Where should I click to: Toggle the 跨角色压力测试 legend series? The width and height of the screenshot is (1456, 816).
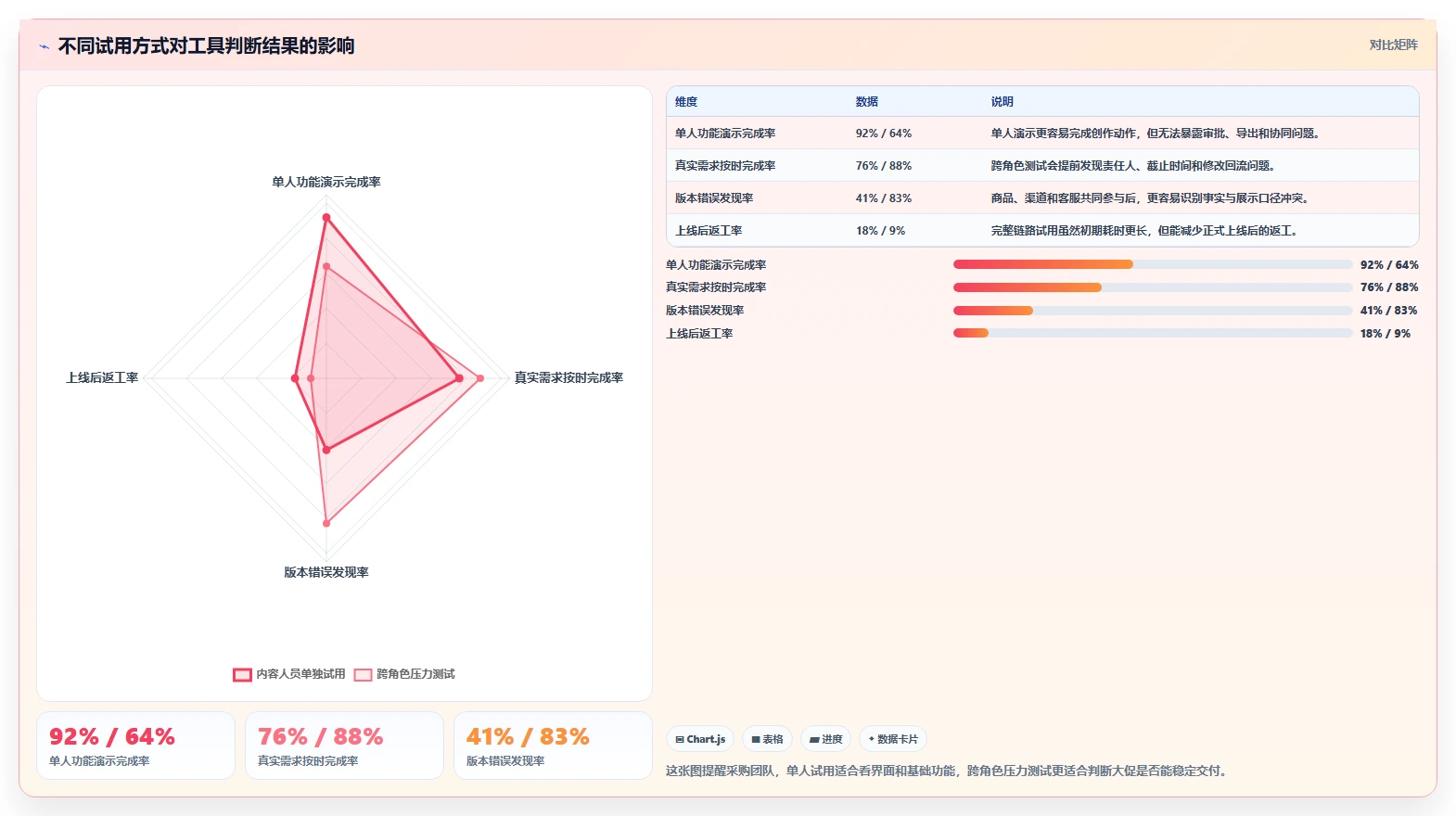[x=404, y=674]
